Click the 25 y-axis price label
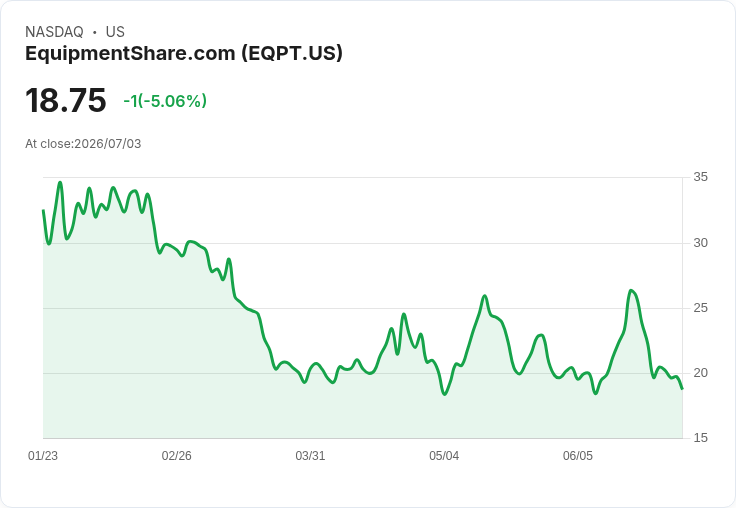The image size is (736, 508). pyautogui.click(x=700, y=308)
